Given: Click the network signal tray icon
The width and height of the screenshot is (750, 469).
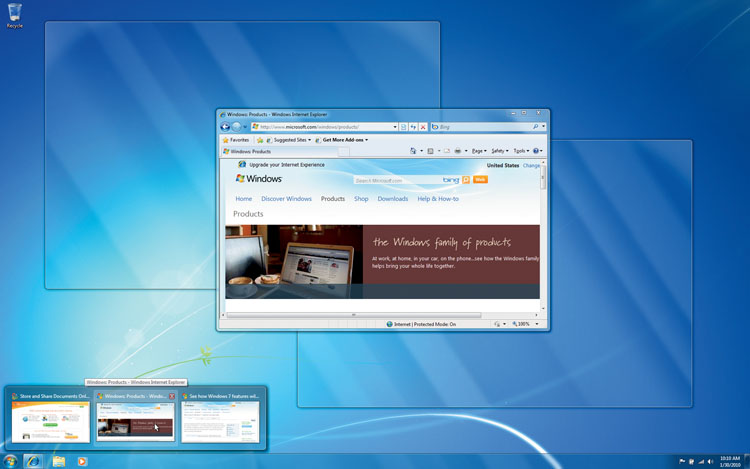Looking at the screenshot, I should (x=701, y=461).
